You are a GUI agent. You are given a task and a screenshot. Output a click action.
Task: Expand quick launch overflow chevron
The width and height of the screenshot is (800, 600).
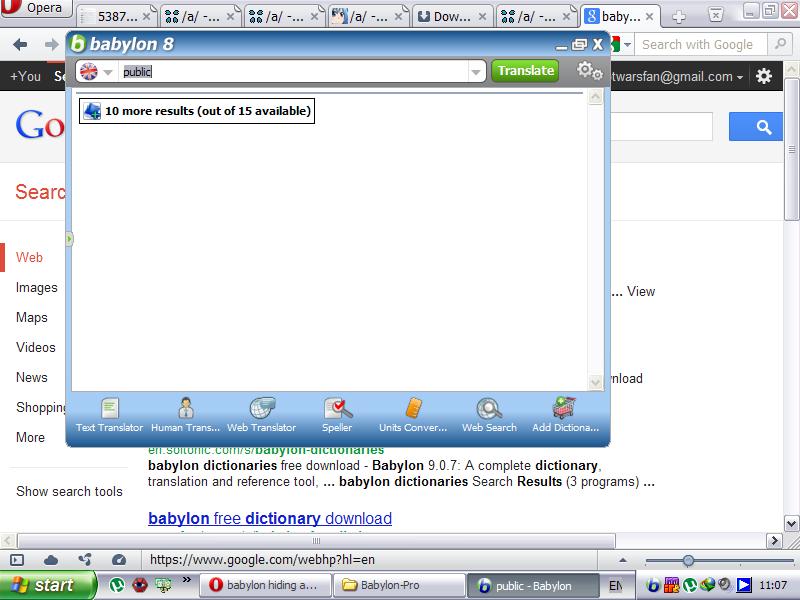[x=186, y=579]
